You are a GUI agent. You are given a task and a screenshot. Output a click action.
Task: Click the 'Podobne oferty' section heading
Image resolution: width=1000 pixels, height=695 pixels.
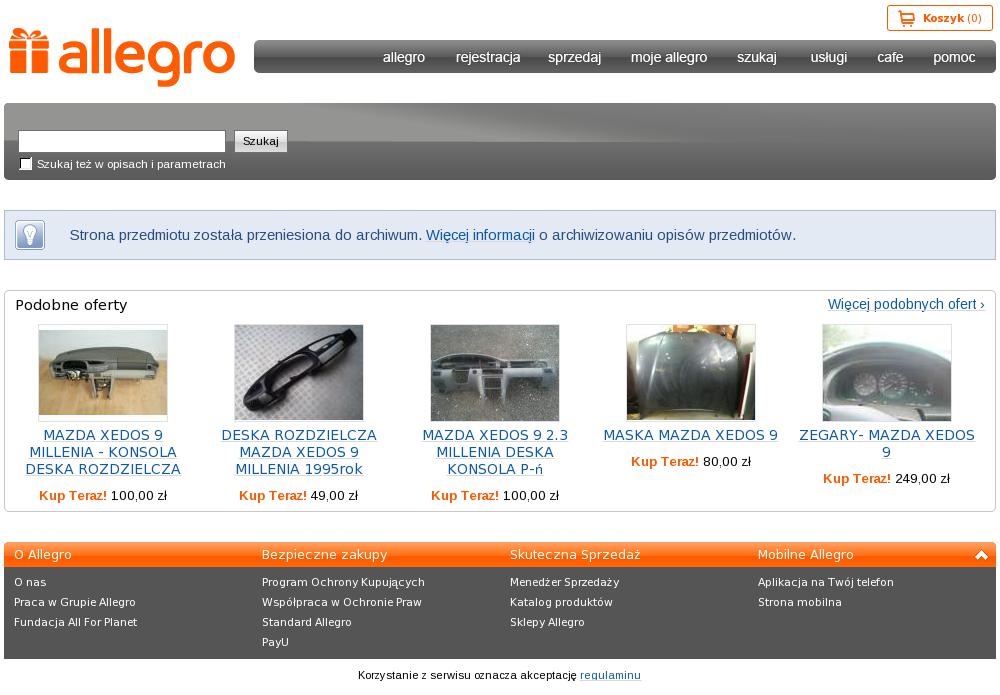coord(71,305)
